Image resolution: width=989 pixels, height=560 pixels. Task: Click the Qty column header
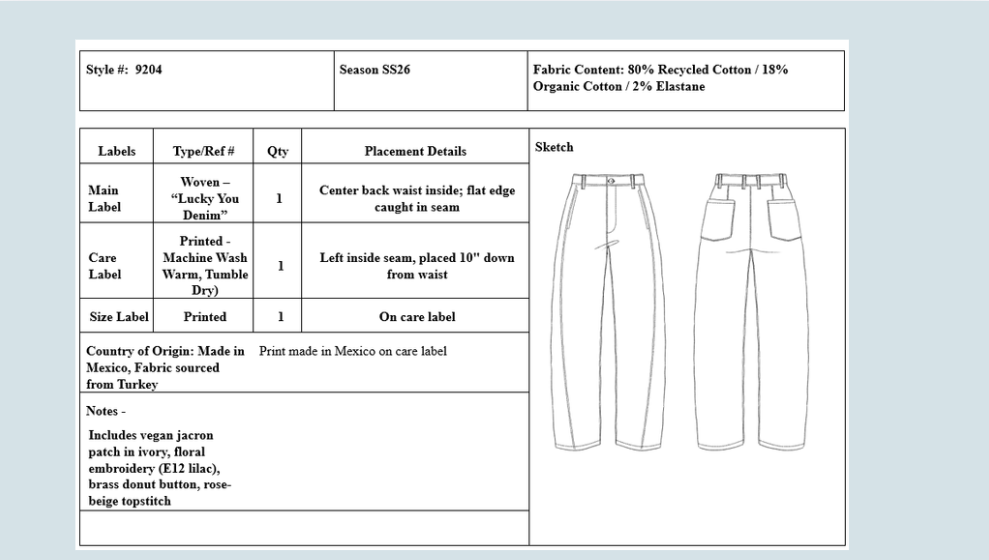coord(278,151)
